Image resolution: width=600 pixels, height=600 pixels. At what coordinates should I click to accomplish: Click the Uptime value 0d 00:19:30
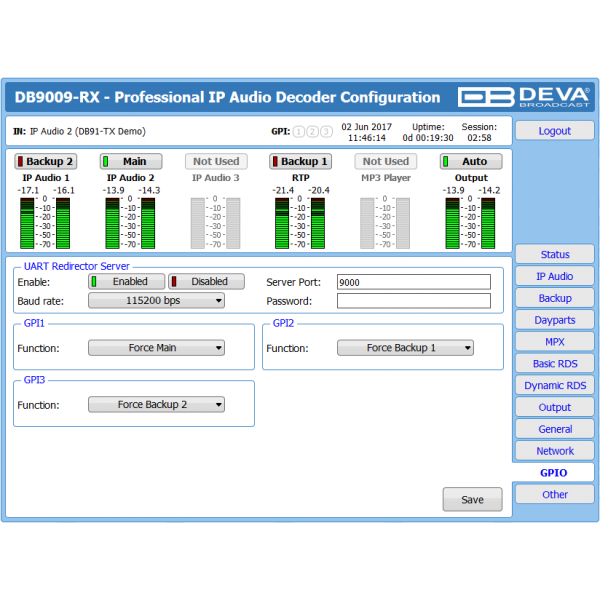tap(428, 138)
